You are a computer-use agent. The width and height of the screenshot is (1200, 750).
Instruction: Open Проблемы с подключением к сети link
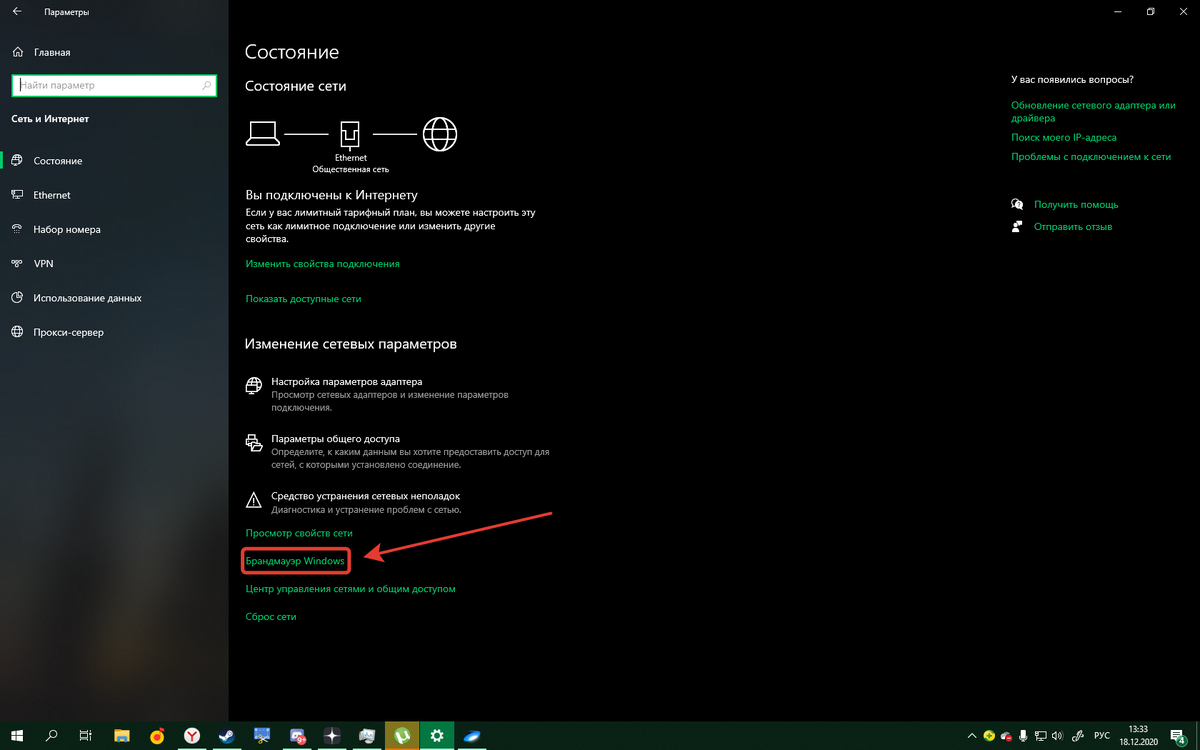click(1091, 157)
